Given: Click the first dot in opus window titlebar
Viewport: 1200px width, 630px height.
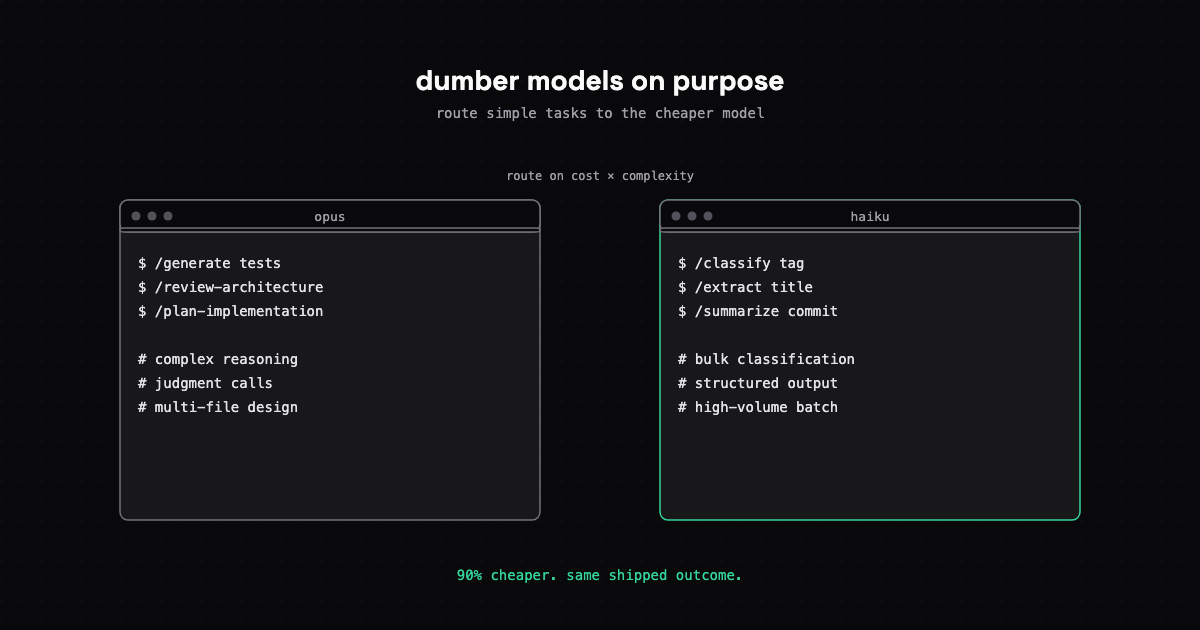Looking at the screenshot, I should coord(136,216).
